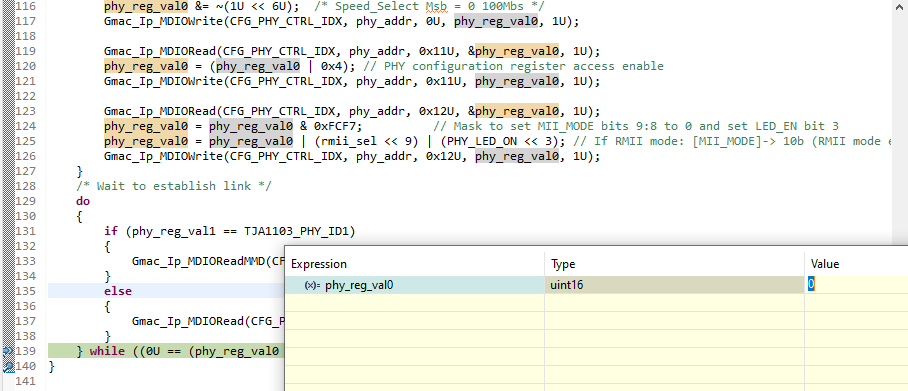Image resolution: width=908 pixels, height=391 pixels.
Task: Click line number 123 in the gutter
Action: click(26, 111)
